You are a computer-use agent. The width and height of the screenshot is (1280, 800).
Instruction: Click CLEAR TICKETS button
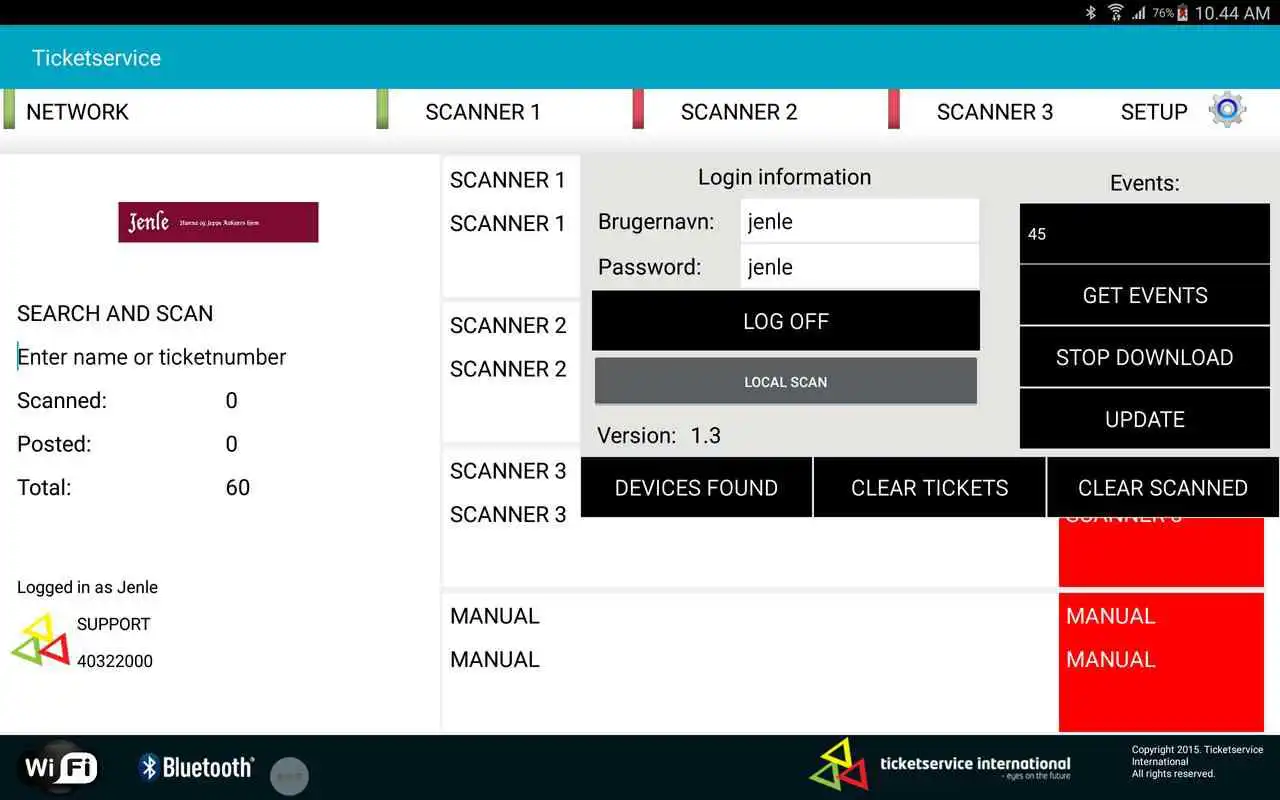[x=930, y=488]
